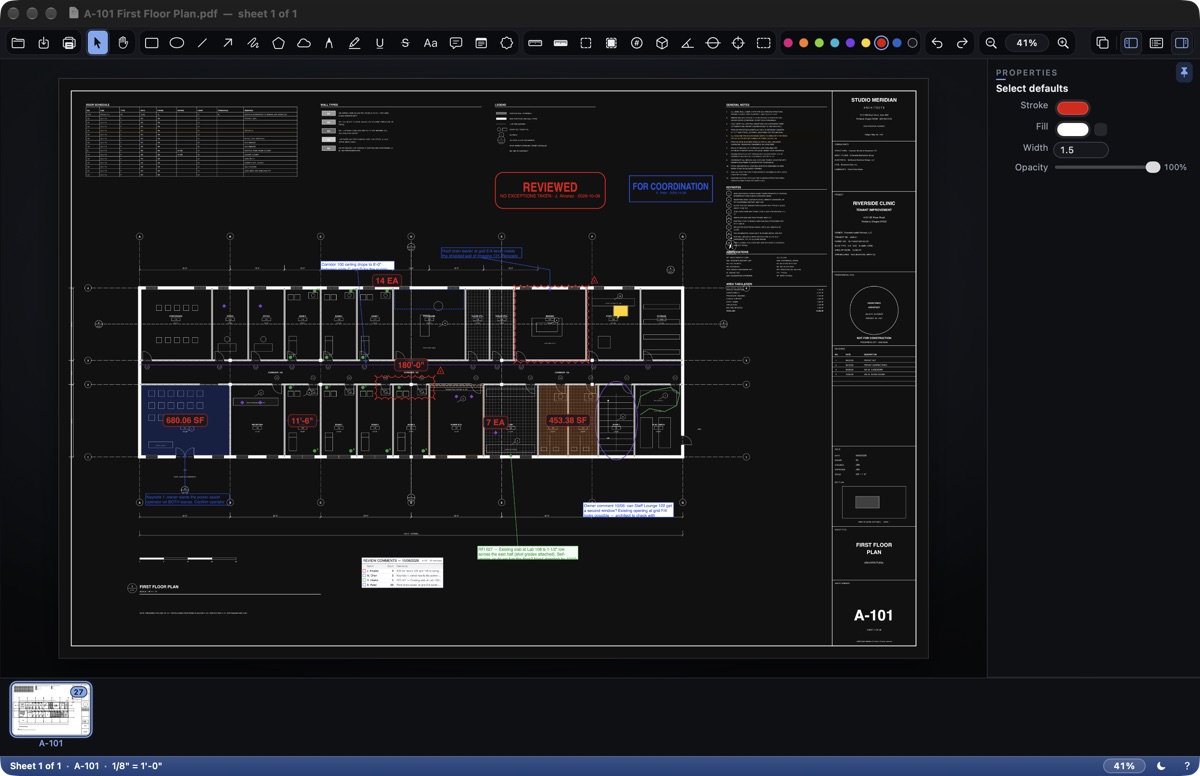The width and height of the screenshot is (1200, 776).
Task: Zoom out with the minus magnifier
Action: (991, 43)
